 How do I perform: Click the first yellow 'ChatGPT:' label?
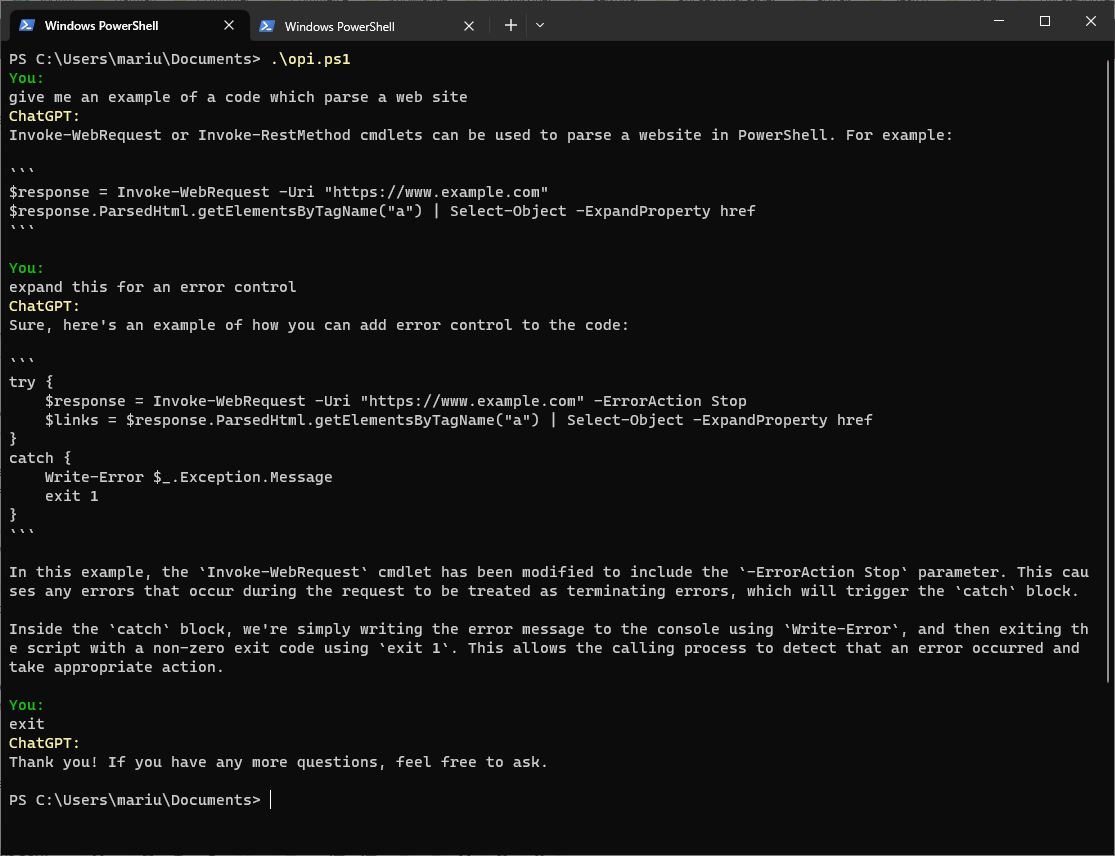tap(45, 116)
